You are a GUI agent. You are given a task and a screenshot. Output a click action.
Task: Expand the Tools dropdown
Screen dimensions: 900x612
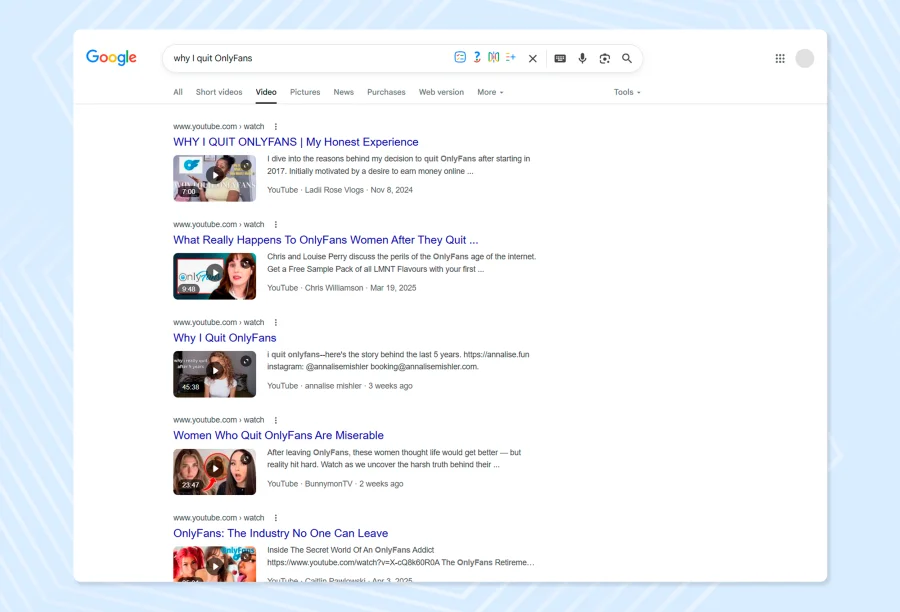[627, 92]
